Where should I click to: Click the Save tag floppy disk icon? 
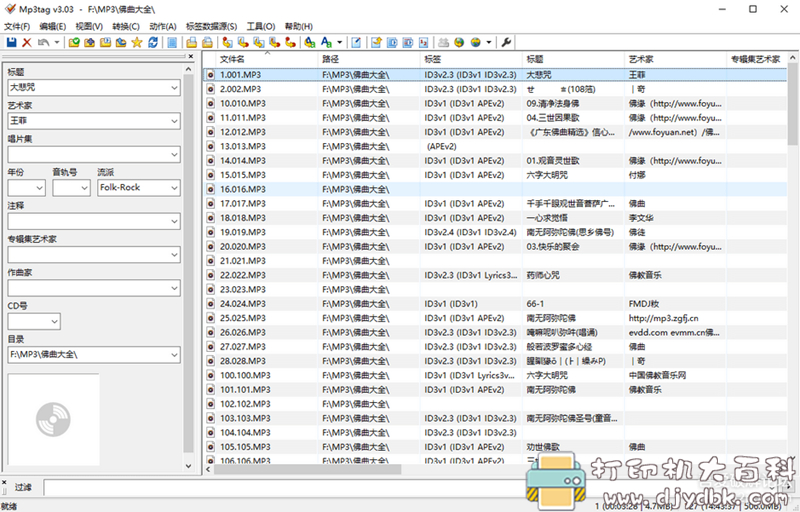(11, 42)
